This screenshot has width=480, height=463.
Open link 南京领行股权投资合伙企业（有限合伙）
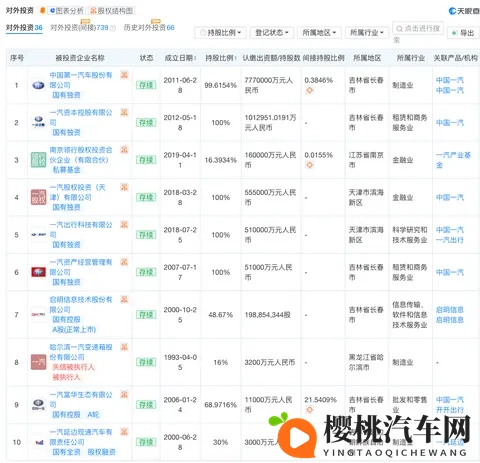(x=81, y=155)
